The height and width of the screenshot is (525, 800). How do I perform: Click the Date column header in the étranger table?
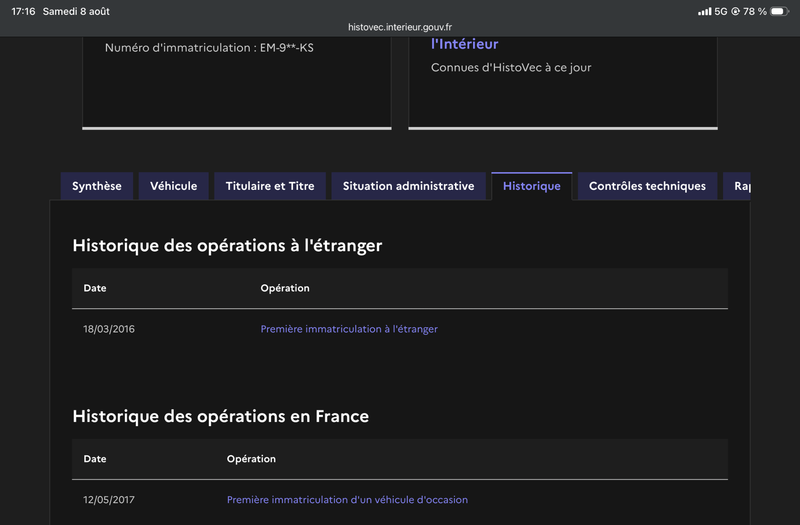(x=95, y=288)
